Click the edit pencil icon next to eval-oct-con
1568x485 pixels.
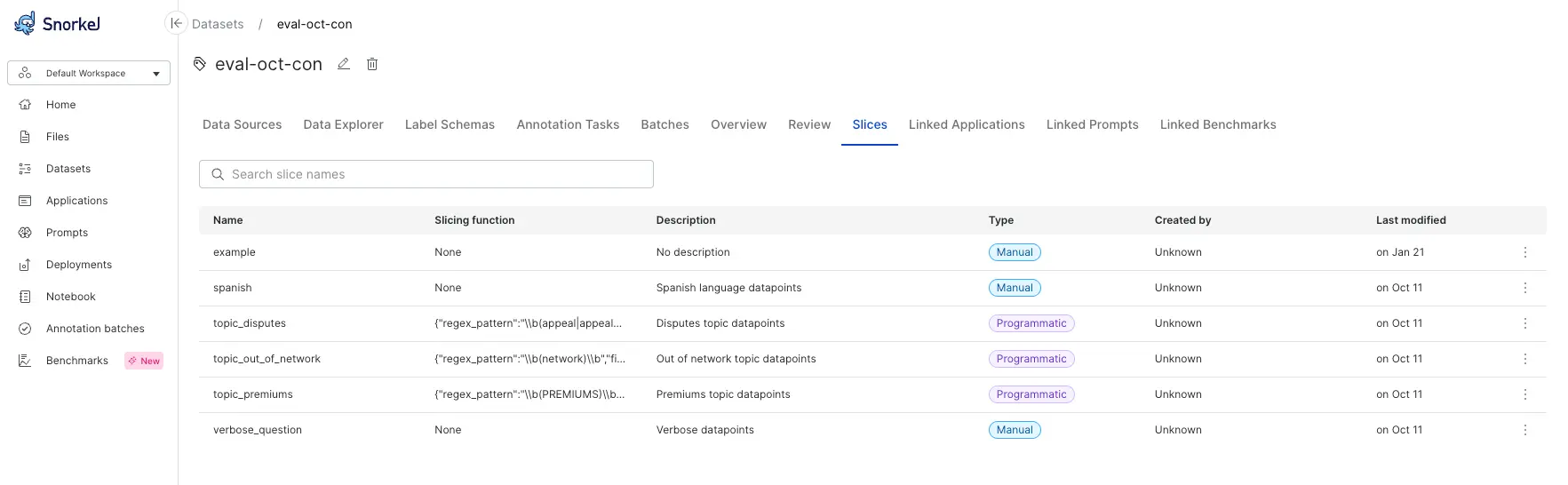tap(344, 64)
